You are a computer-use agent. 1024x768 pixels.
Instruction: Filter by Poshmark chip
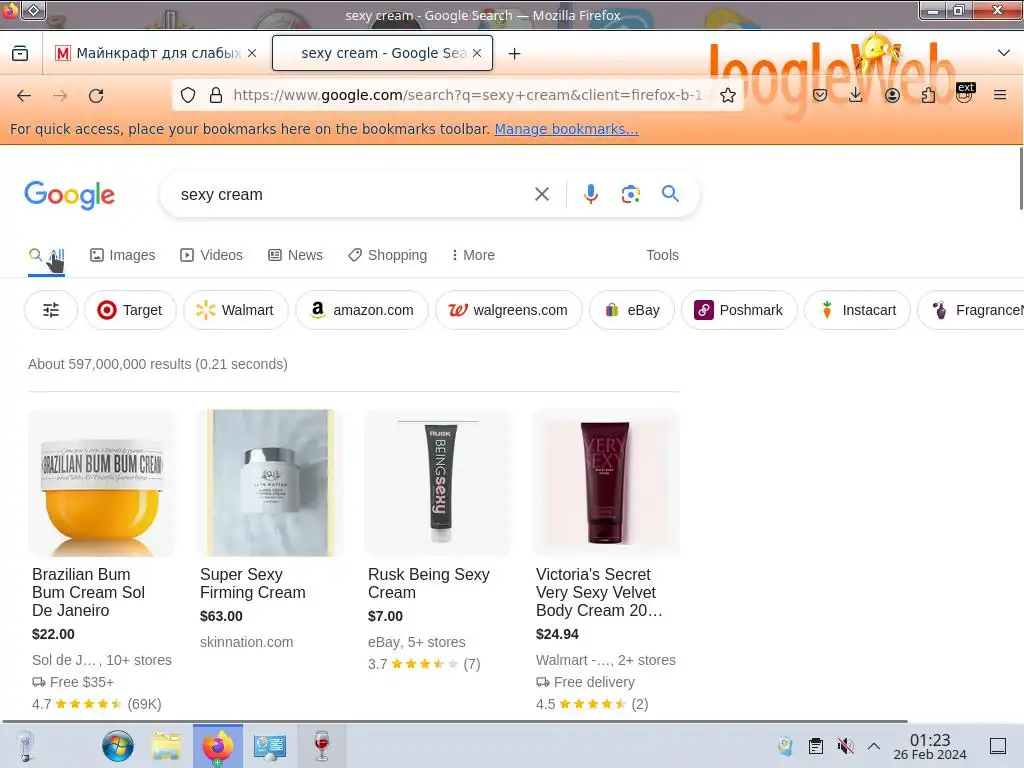click(739, 310)
